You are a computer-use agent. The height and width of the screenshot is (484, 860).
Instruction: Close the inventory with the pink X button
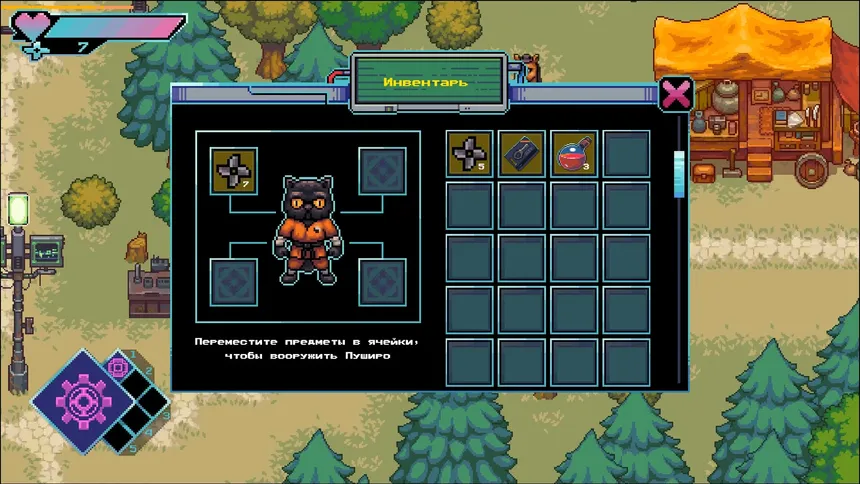676,94
